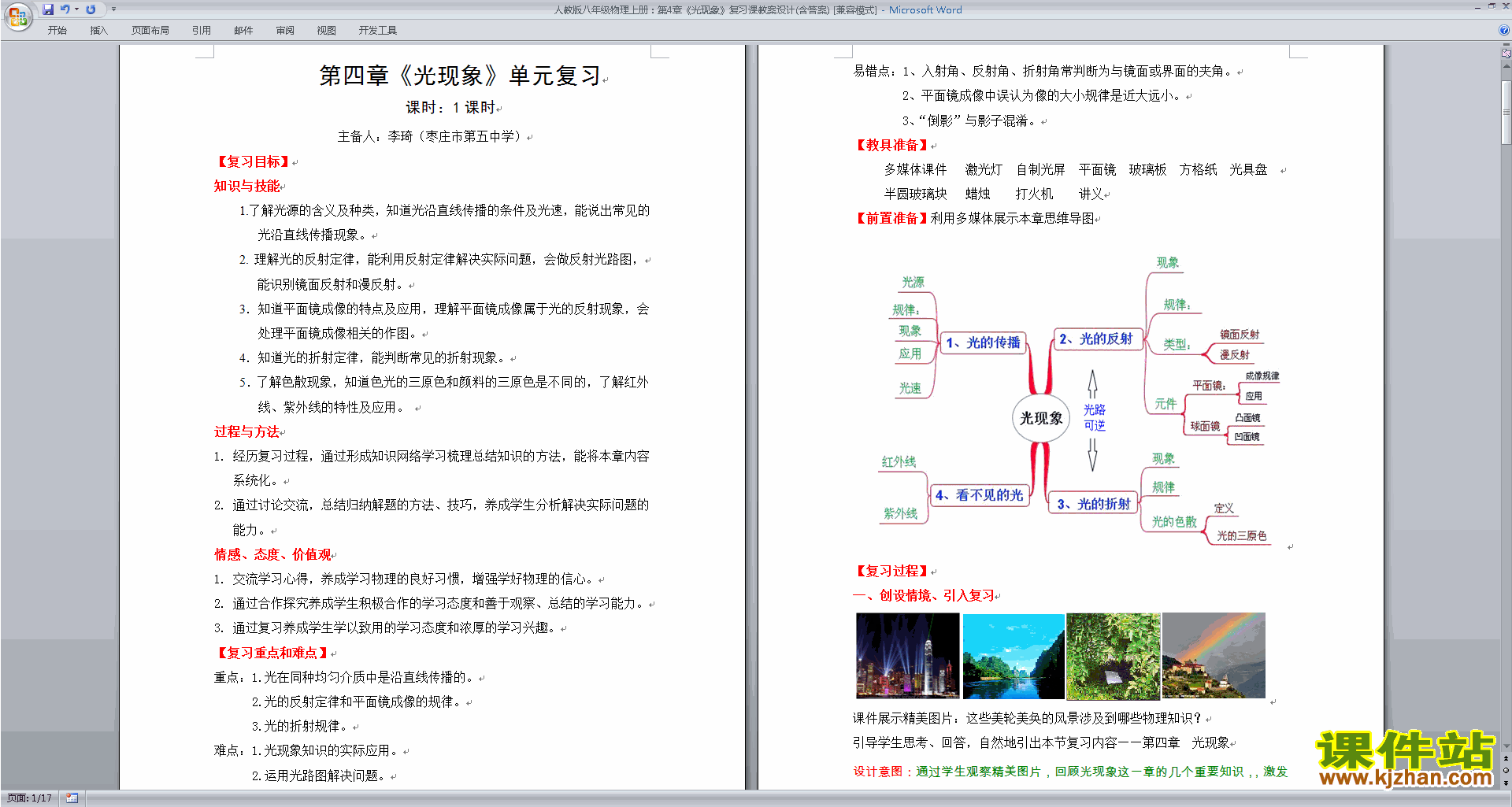The height and width of the screenshot is (807, 1512).
Task: Go to previous page with double-up arrows
Action: point(1506,758)
